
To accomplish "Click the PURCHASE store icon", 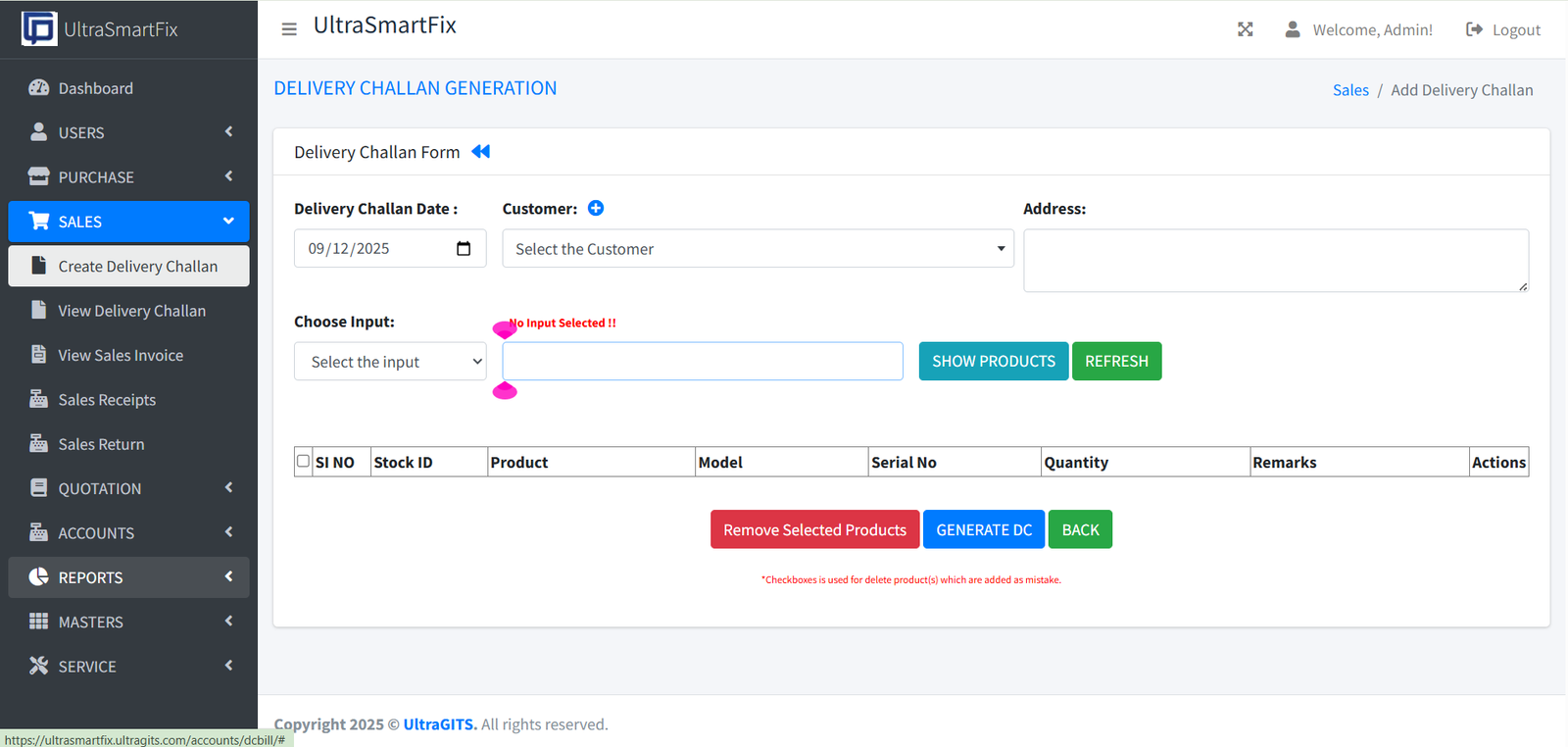I will 39,176.
